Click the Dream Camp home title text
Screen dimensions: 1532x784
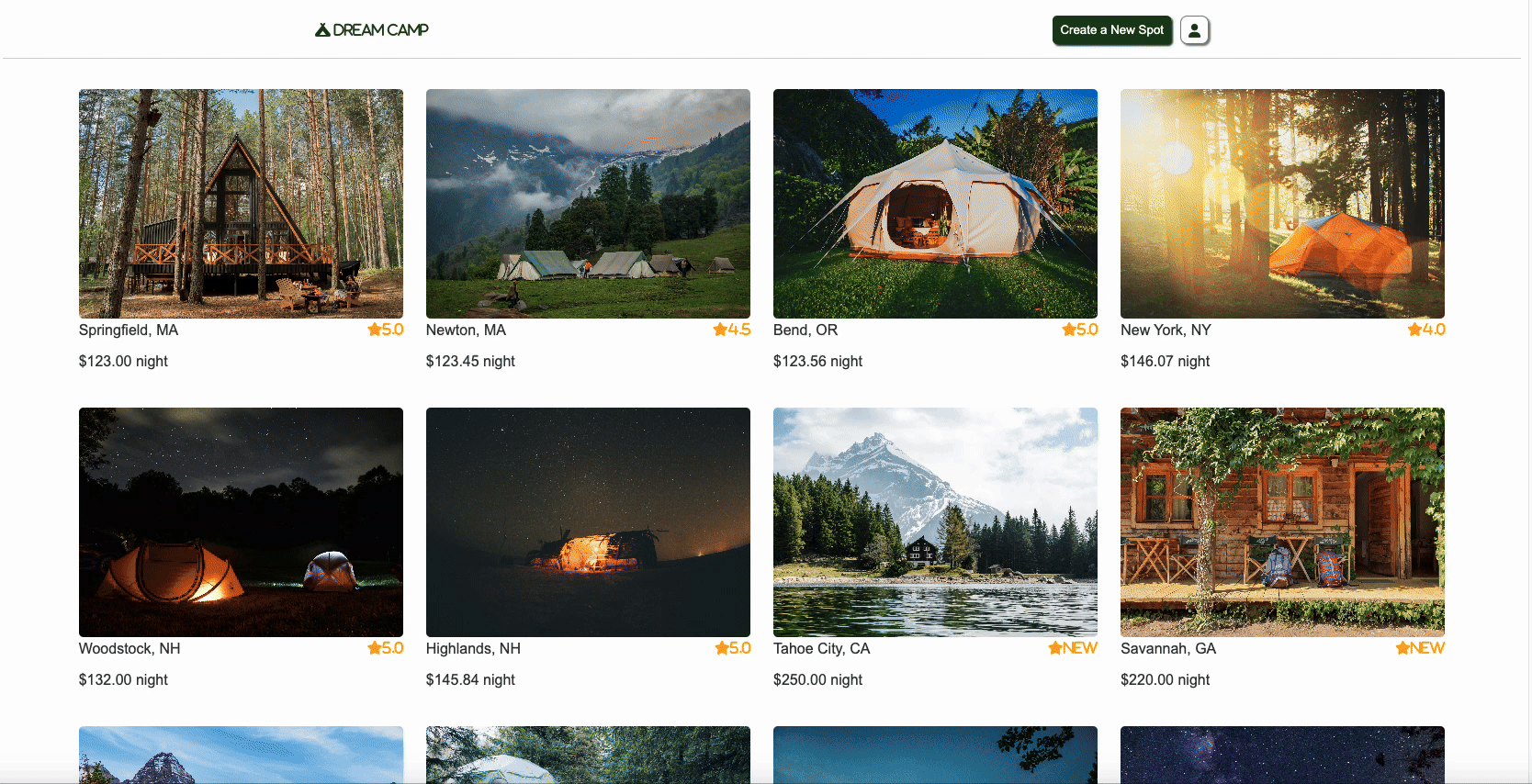coord(380,30)
